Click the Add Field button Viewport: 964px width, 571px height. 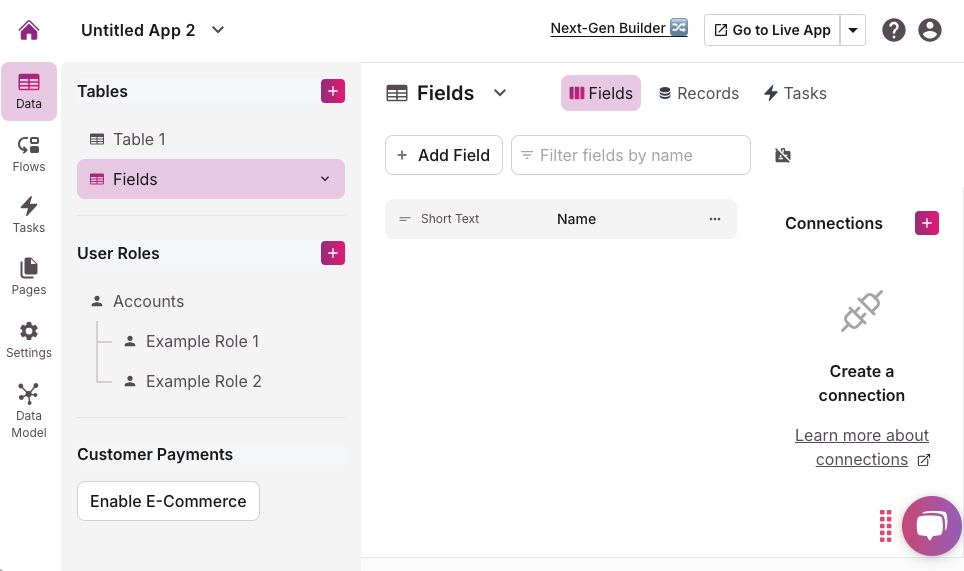[x=443, y=155]
